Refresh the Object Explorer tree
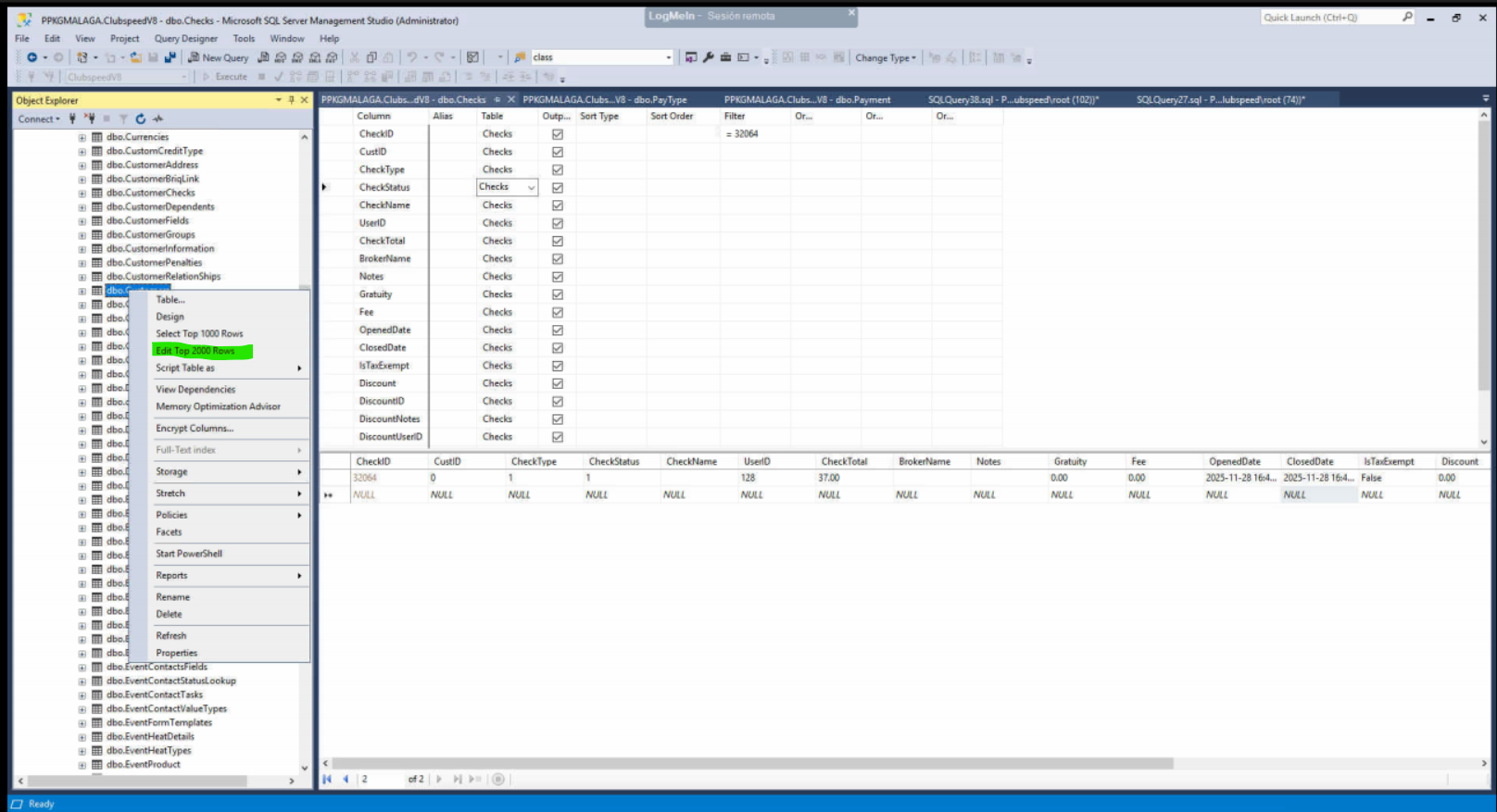 point(141,119)
